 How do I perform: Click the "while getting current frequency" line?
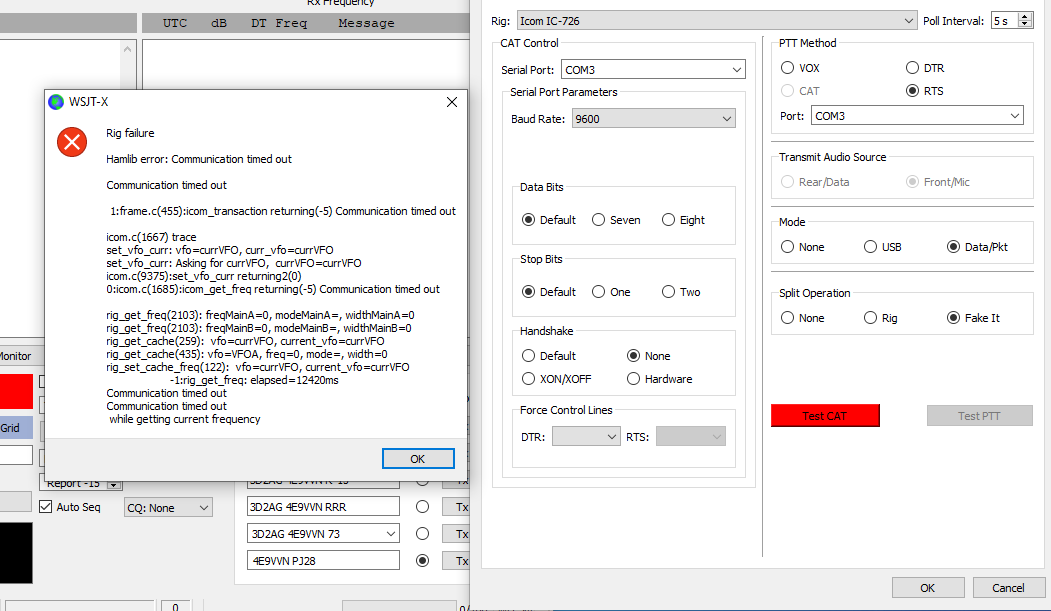(185, 419)
